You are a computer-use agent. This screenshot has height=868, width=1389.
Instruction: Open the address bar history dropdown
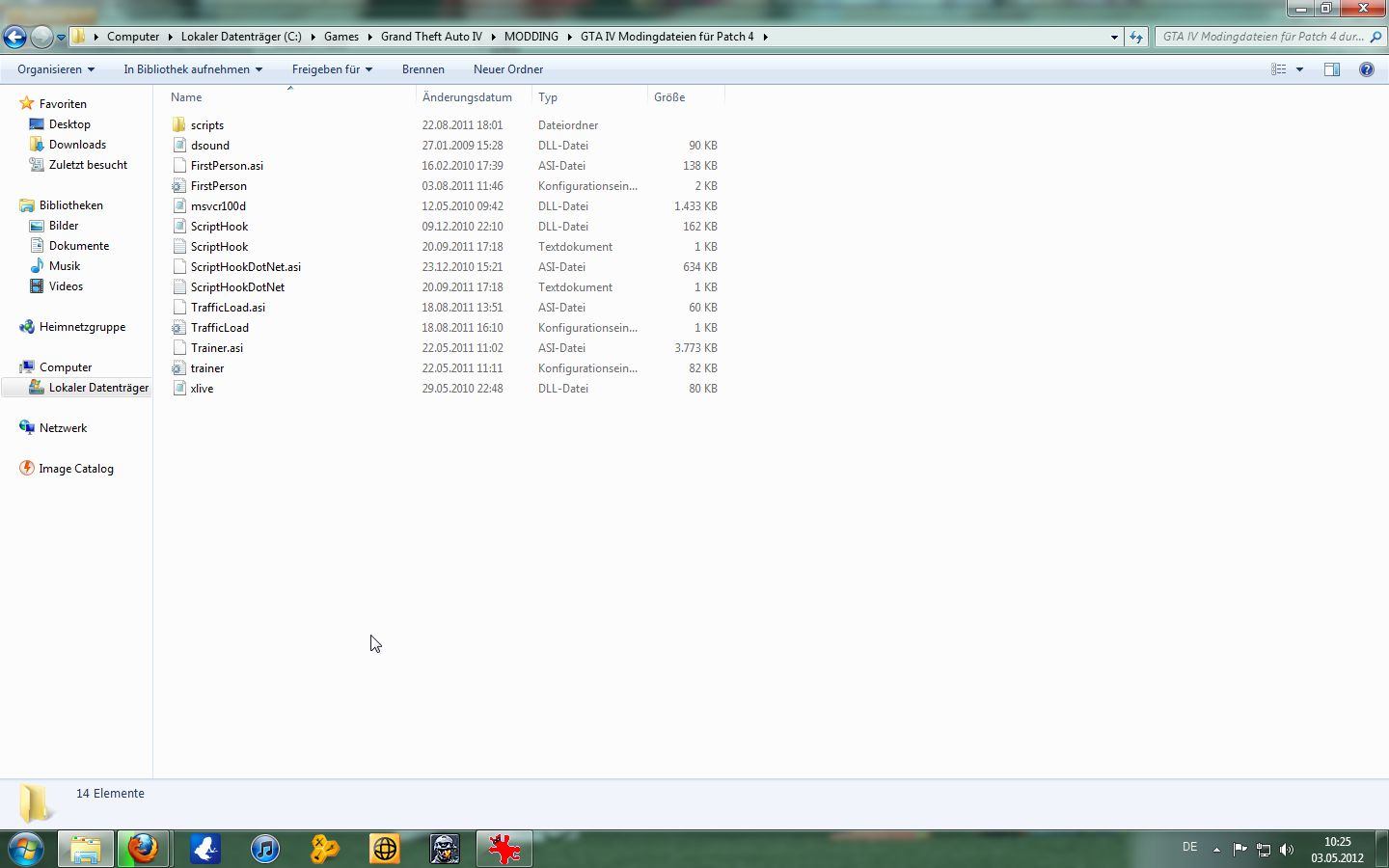click(x=1114, y=37)
